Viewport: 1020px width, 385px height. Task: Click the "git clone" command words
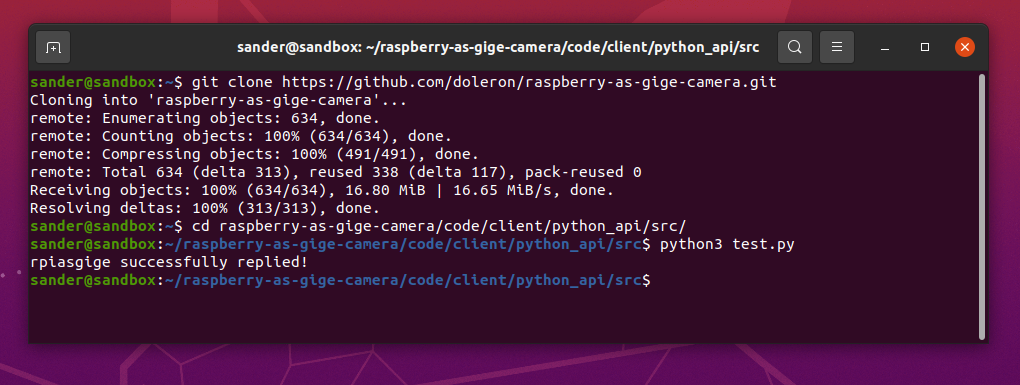pyautogui.click(x=232, y=83)
